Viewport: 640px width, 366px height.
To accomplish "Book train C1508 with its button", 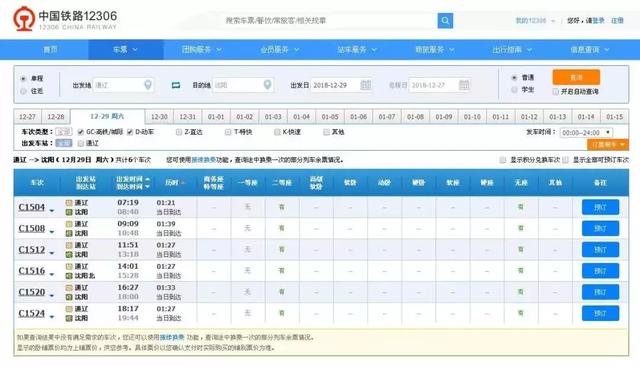I will point(600,228).
